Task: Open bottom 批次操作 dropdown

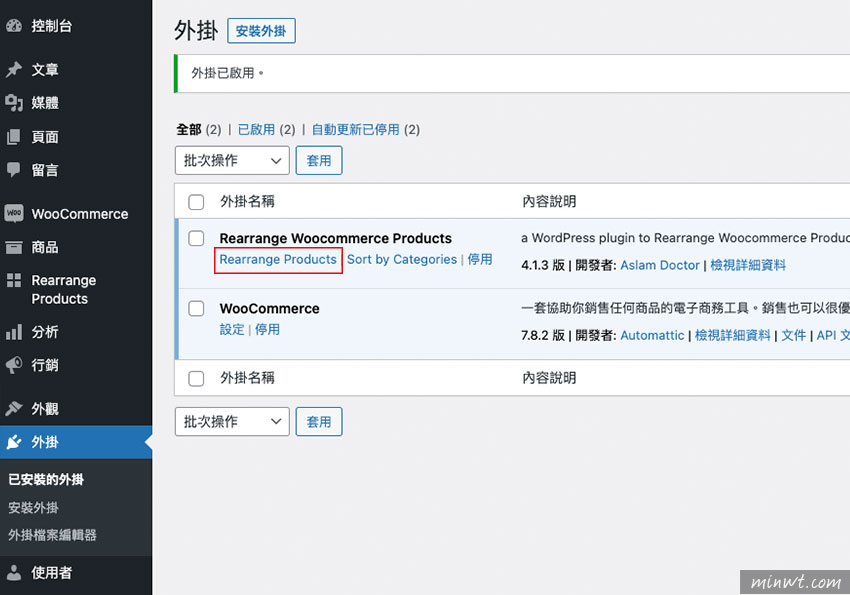Action: coord(232,422)
